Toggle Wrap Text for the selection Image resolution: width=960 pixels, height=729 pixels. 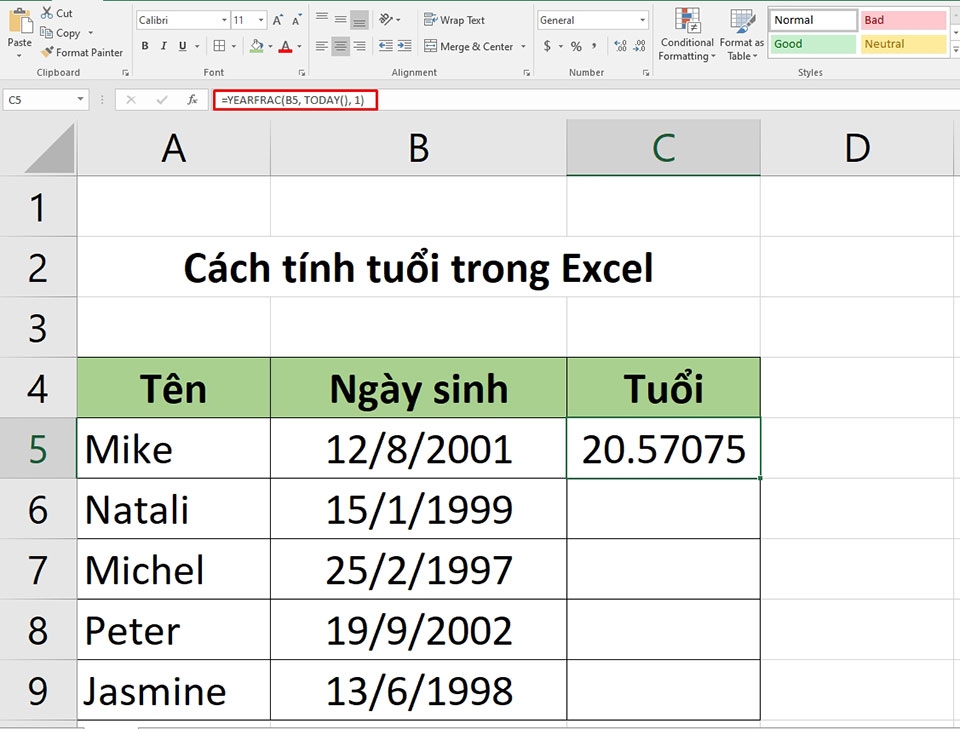click(455, 19)
